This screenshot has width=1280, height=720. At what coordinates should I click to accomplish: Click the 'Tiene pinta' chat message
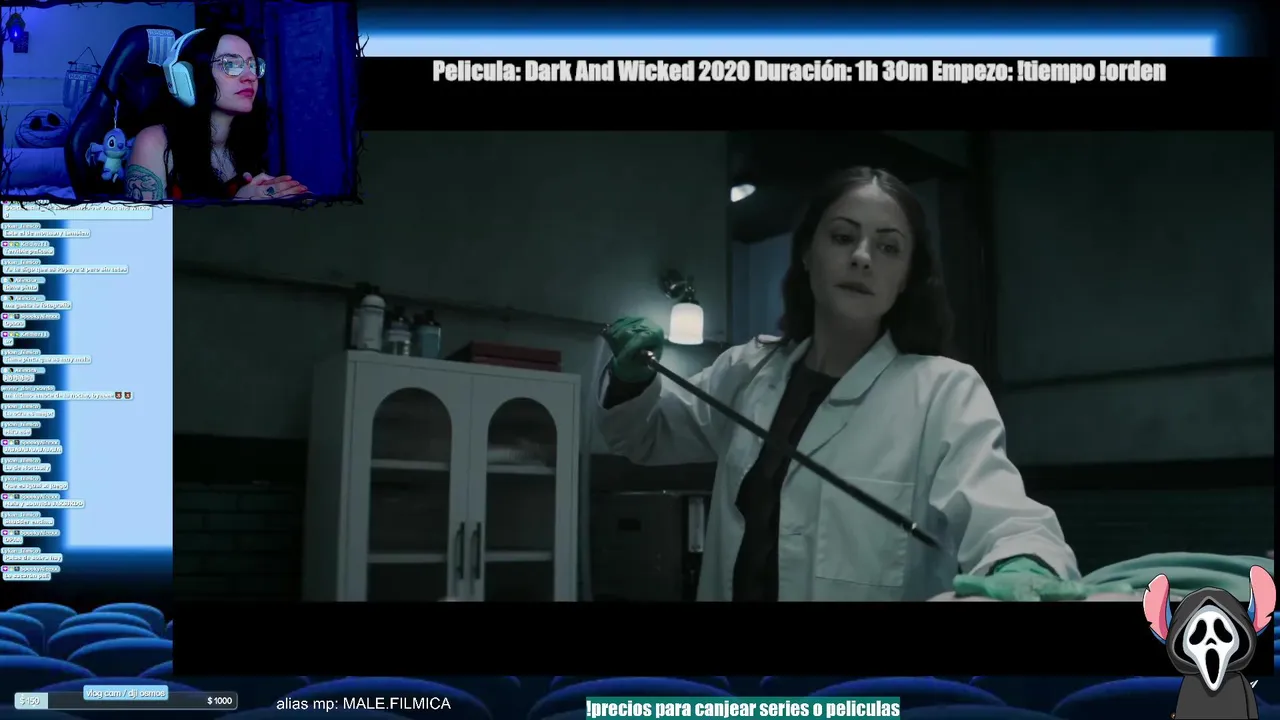click(x=20, y=288)
